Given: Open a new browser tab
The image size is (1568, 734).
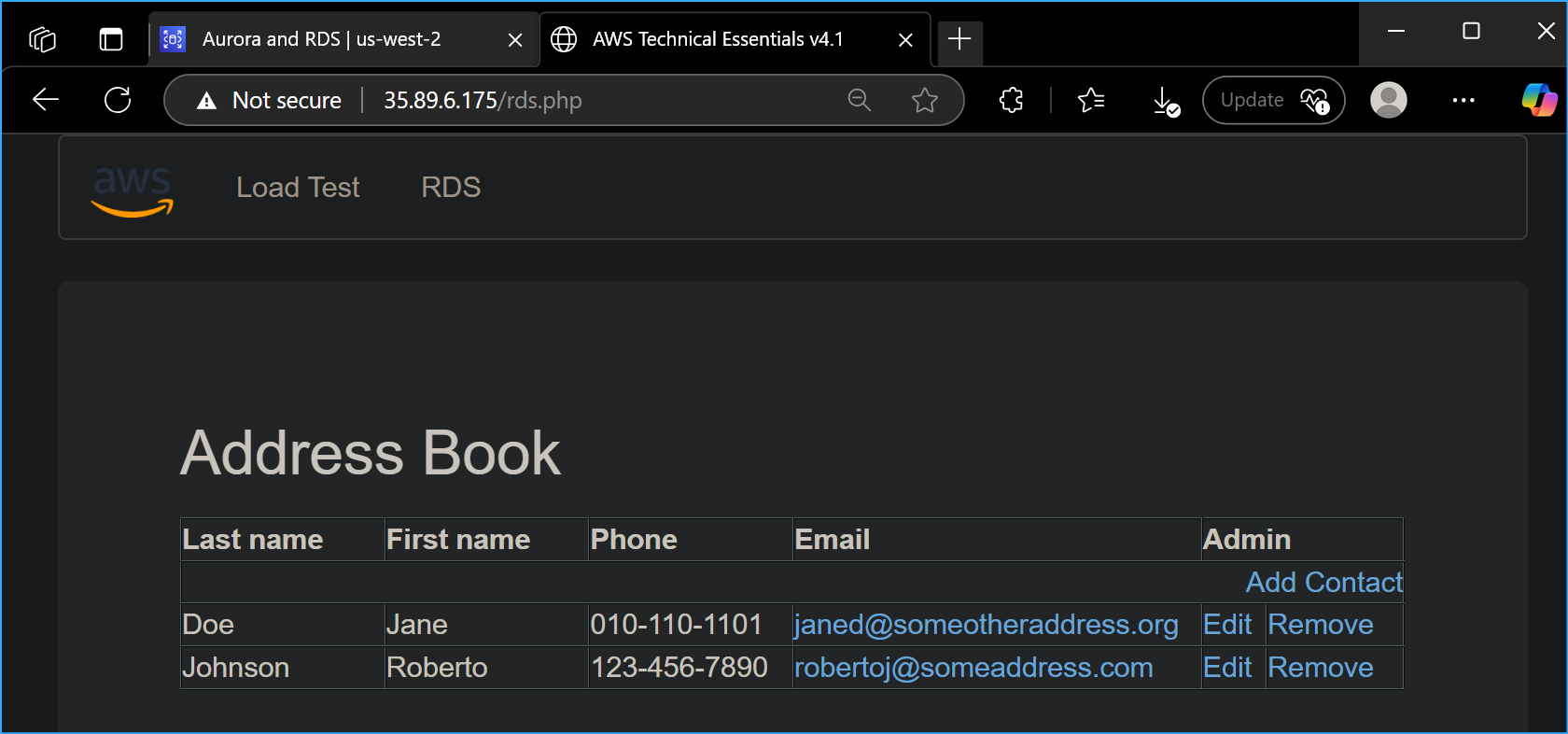Looking at the screenshot, I should (x=959, y=39).
